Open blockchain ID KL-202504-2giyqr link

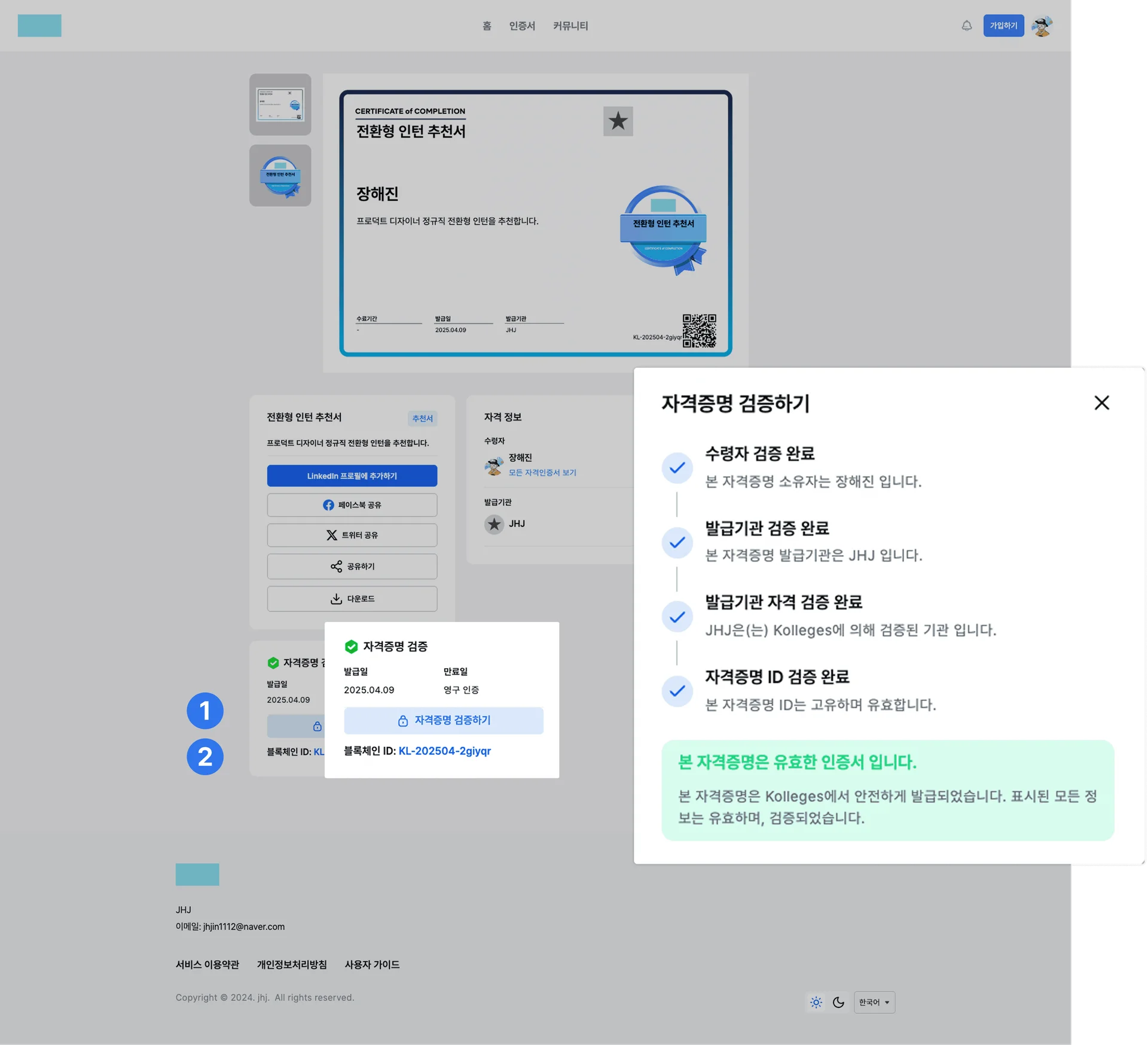444,751
